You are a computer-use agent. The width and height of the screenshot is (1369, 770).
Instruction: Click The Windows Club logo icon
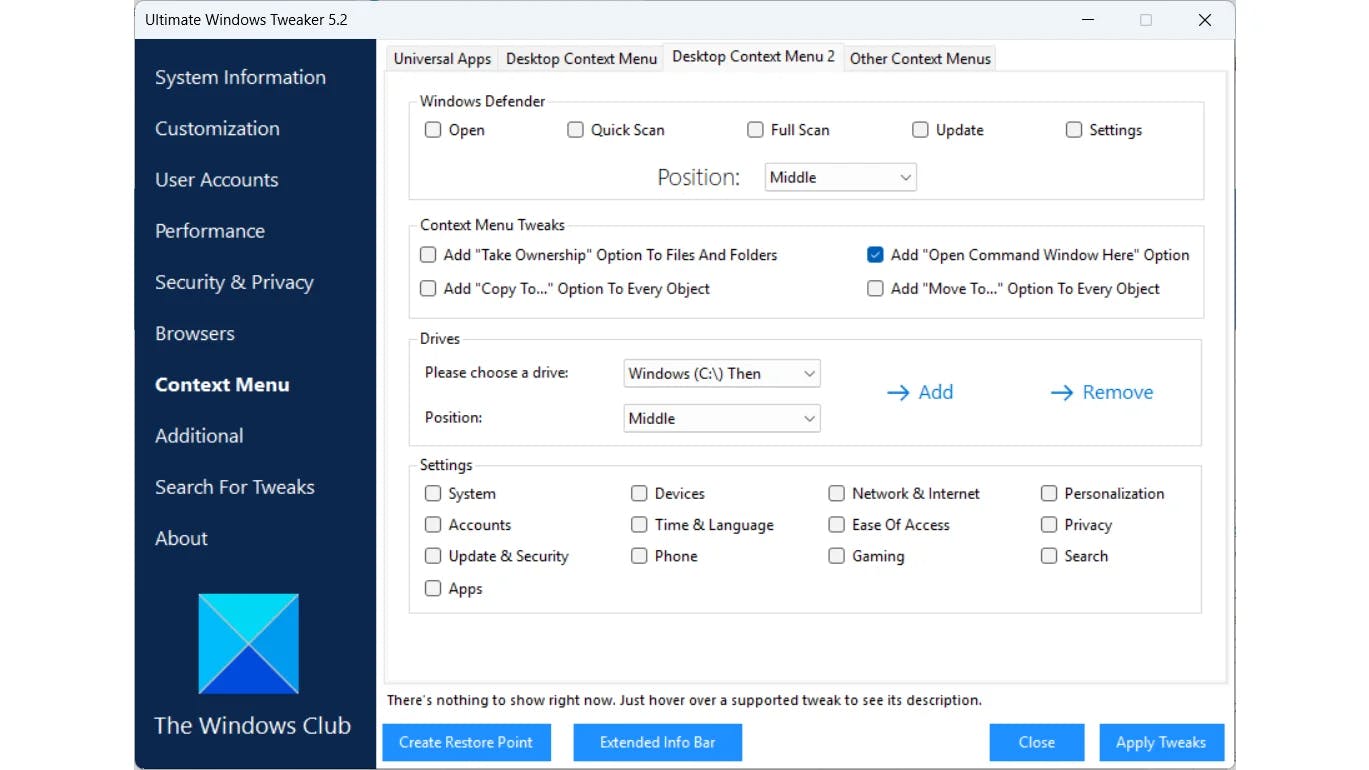[x=249, y=644]
